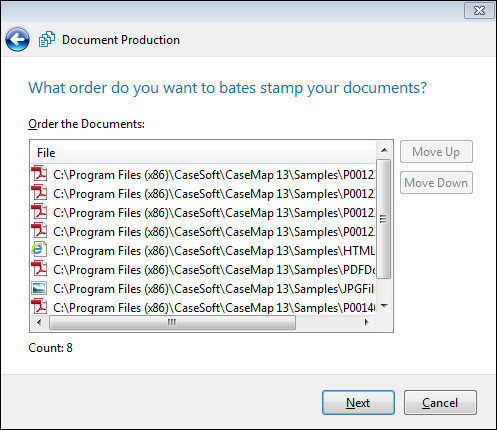
Task: Select the Samples\PDFD file row text
Action: (214, 270)
